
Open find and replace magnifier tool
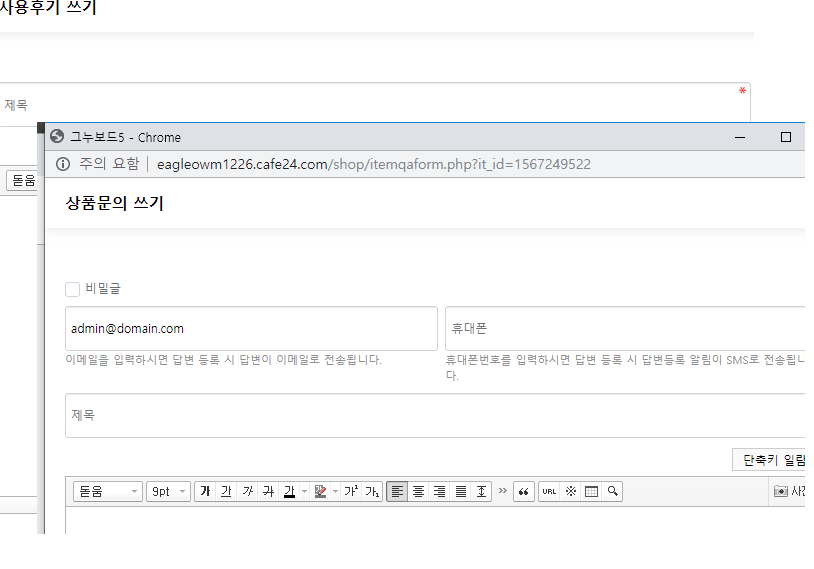pyautogui.click(x=612, y=492)
